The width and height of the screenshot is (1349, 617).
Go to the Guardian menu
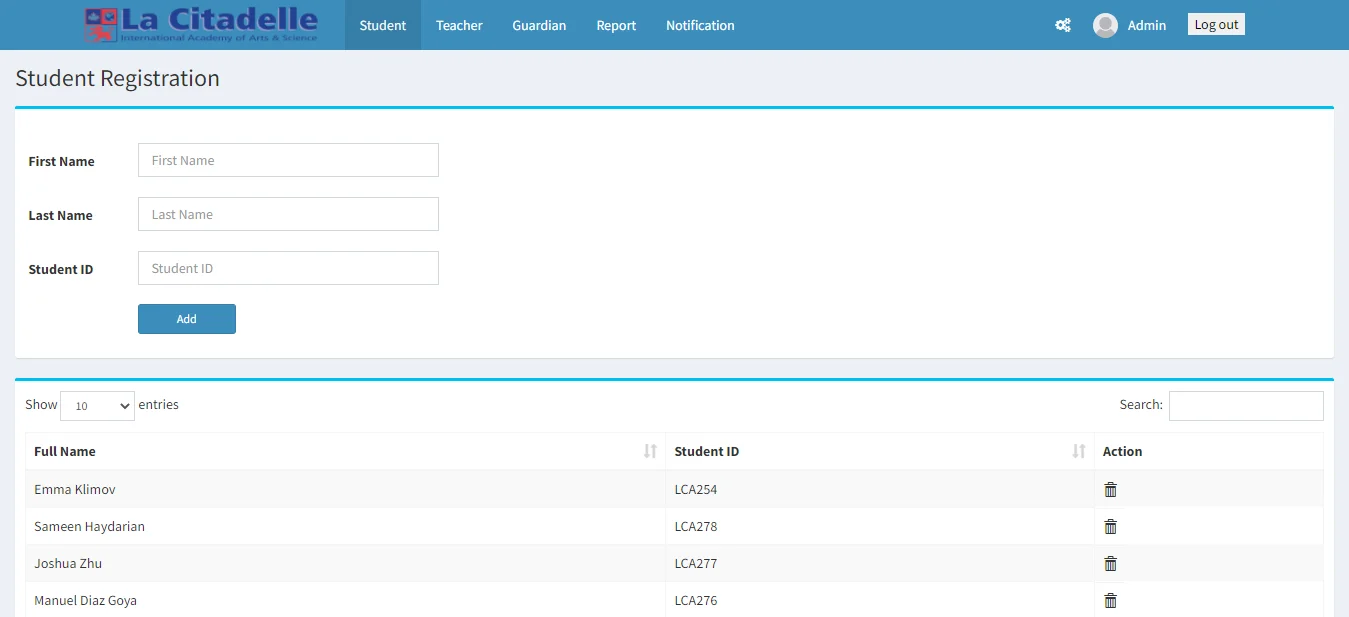[x=539, y=25]
